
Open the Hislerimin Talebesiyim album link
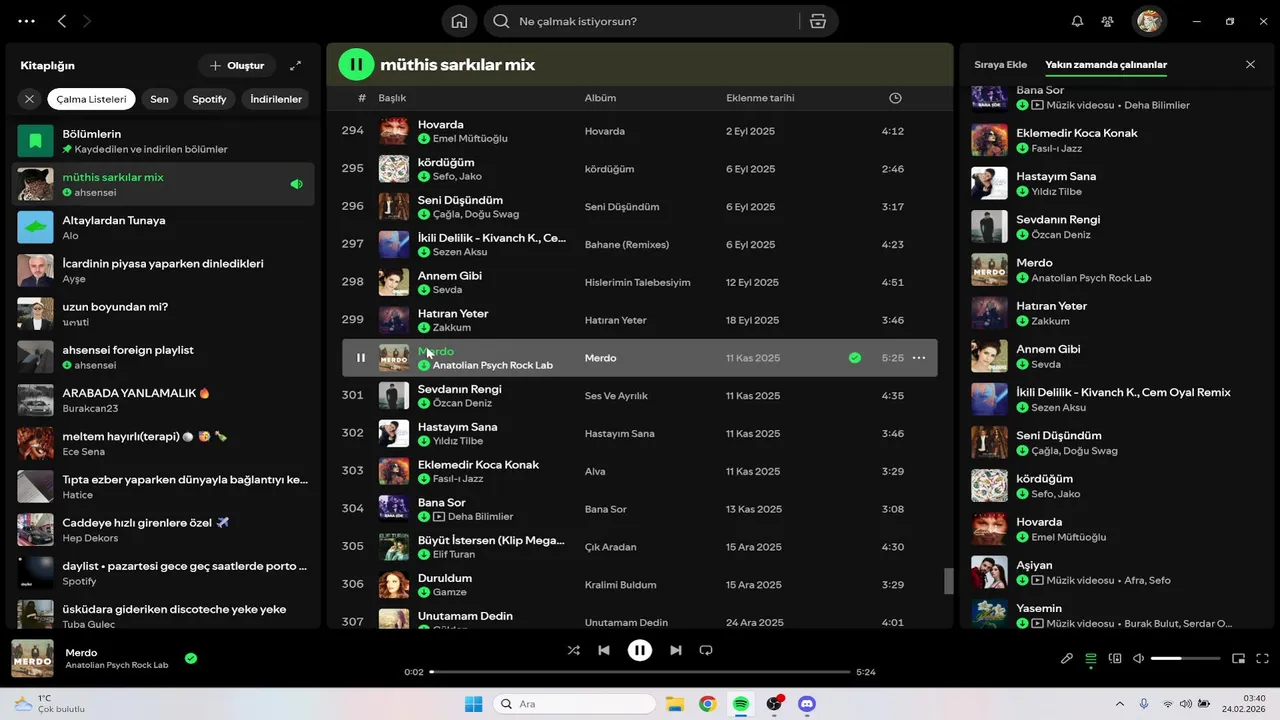(637, 282)
